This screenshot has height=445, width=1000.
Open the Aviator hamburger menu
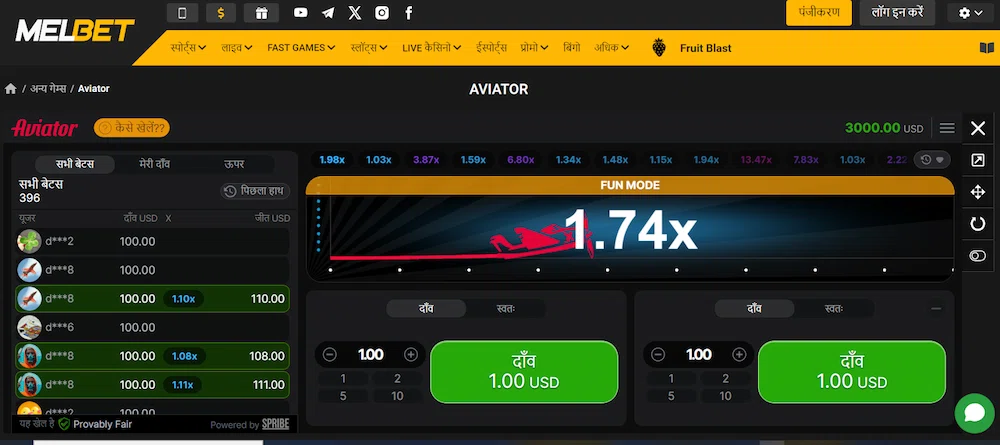coord(947,128)
